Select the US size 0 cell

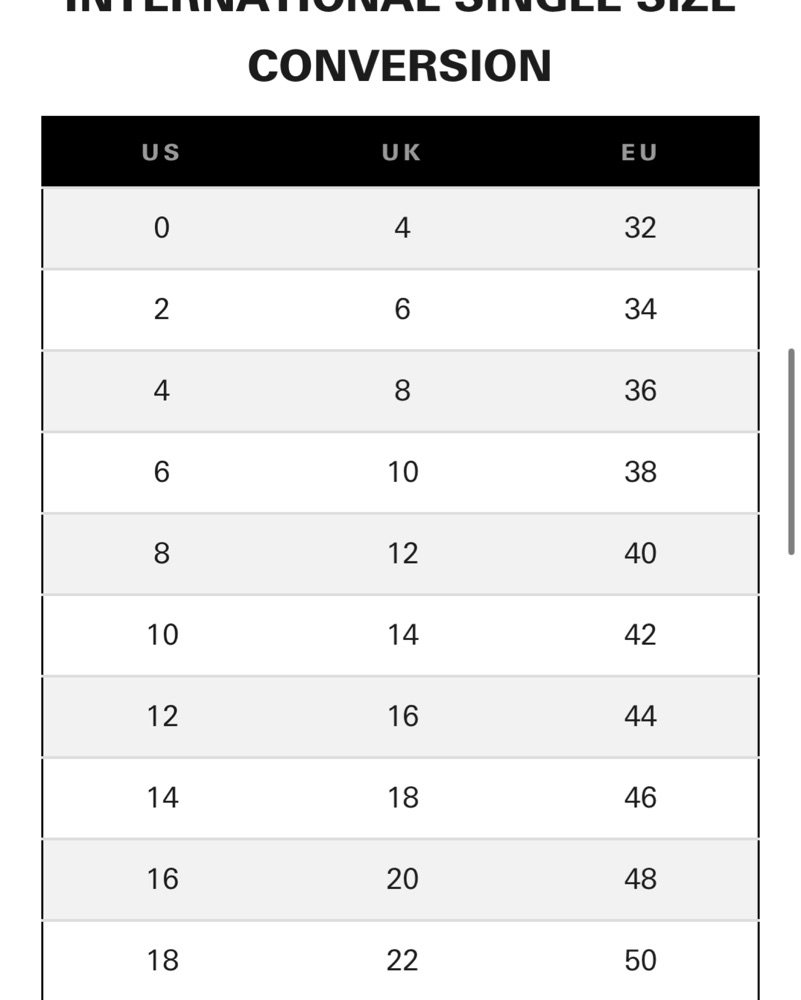click(162, 228)
